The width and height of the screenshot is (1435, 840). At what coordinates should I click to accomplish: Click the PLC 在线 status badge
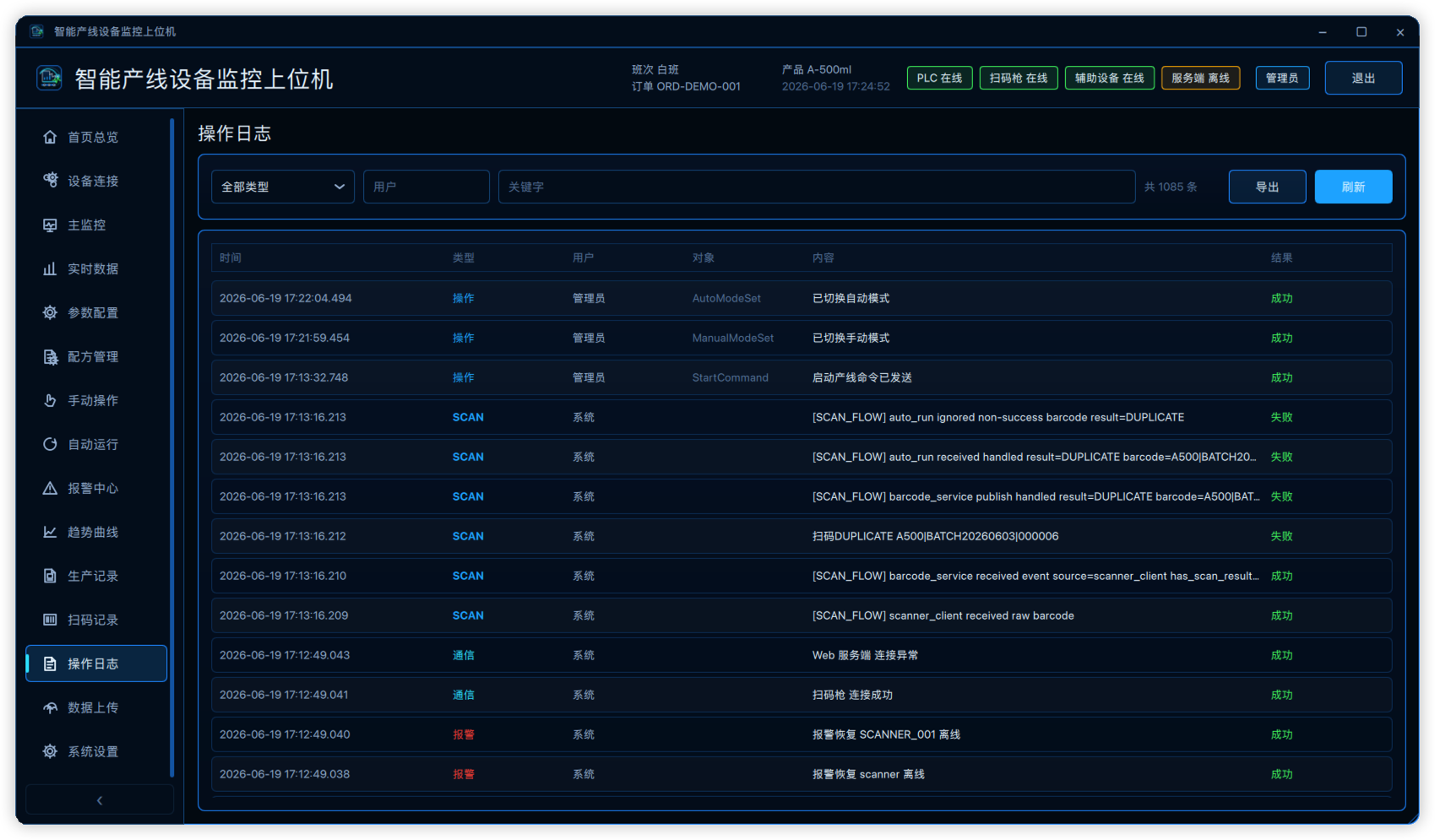939,78
